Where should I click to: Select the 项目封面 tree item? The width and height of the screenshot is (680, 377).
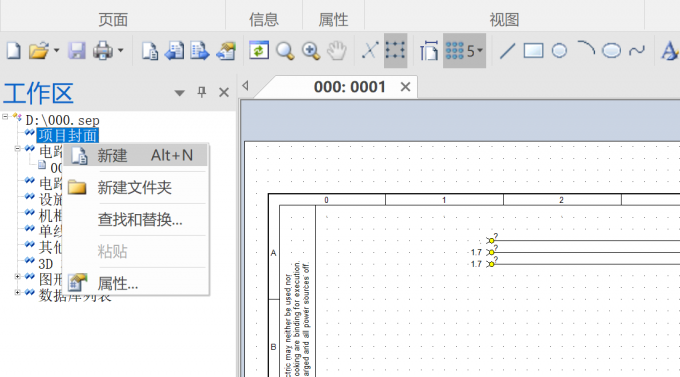pyautogui.click(x=68, y=135)
